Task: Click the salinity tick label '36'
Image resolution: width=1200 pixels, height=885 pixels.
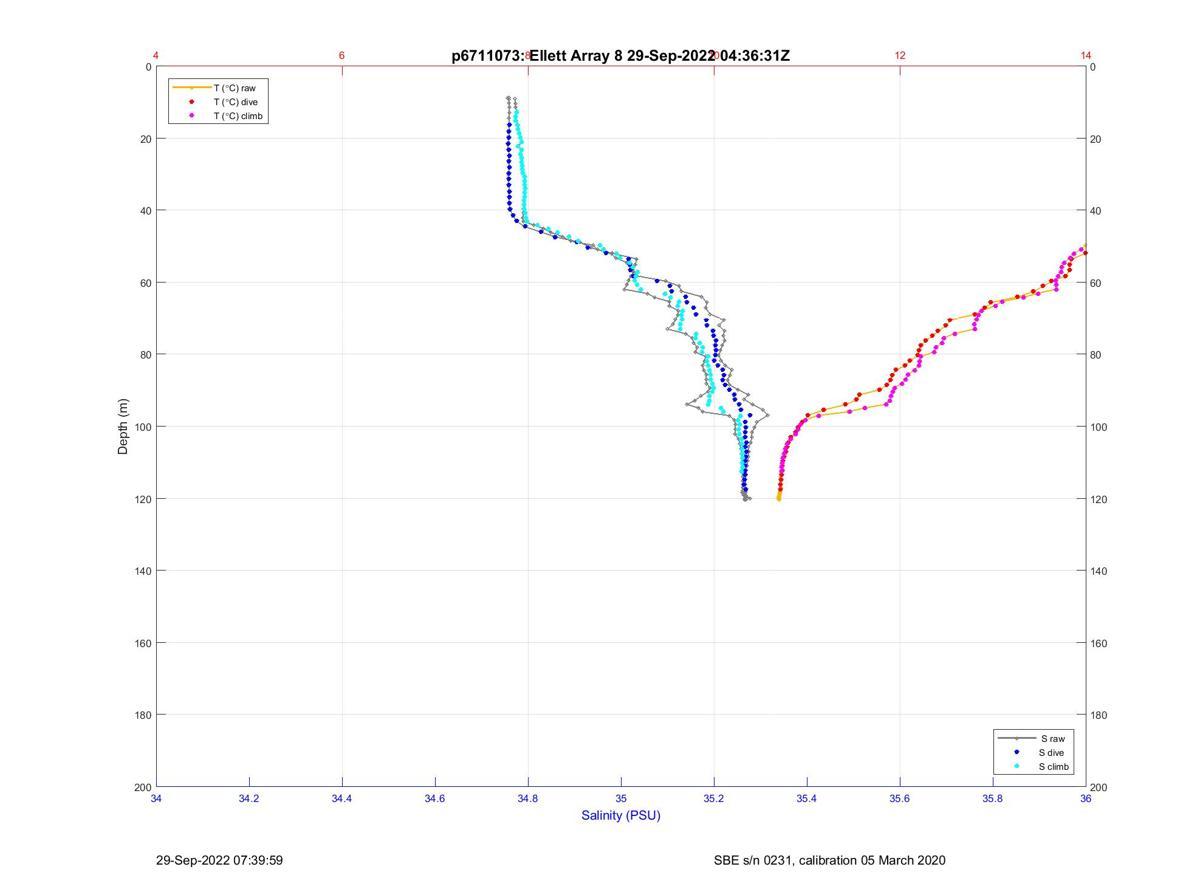Action: click(x=1085, y=798)
